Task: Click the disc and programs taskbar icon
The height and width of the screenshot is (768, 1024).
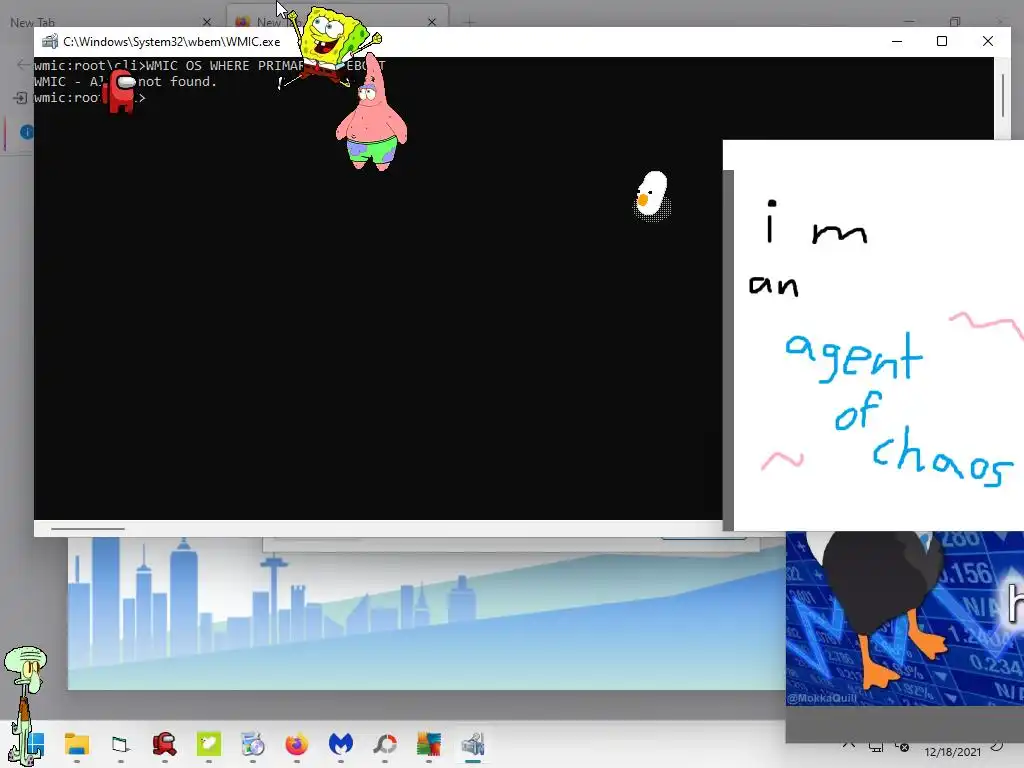Action: click(x=253, y=744)
